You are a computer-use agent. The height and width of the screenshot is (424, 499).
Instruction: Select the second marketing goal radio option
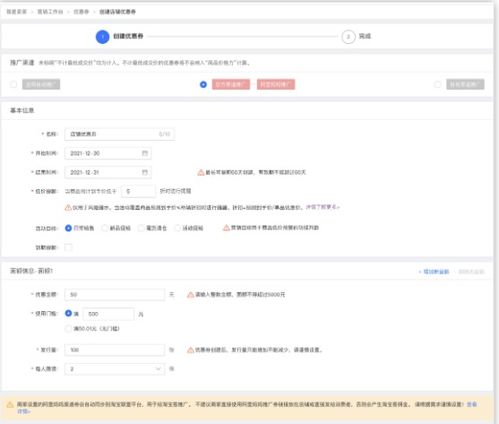pos(105,228)
